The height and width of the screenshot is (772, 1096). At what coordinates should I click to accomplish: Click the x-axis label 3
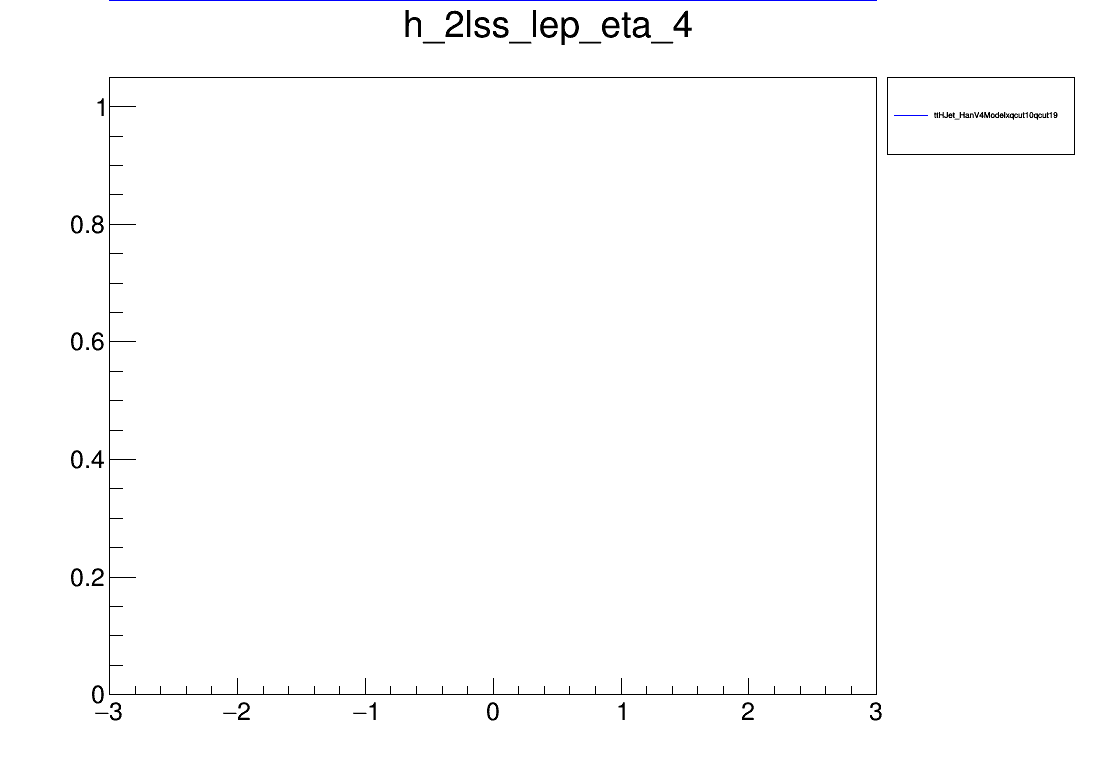point(875,713)
